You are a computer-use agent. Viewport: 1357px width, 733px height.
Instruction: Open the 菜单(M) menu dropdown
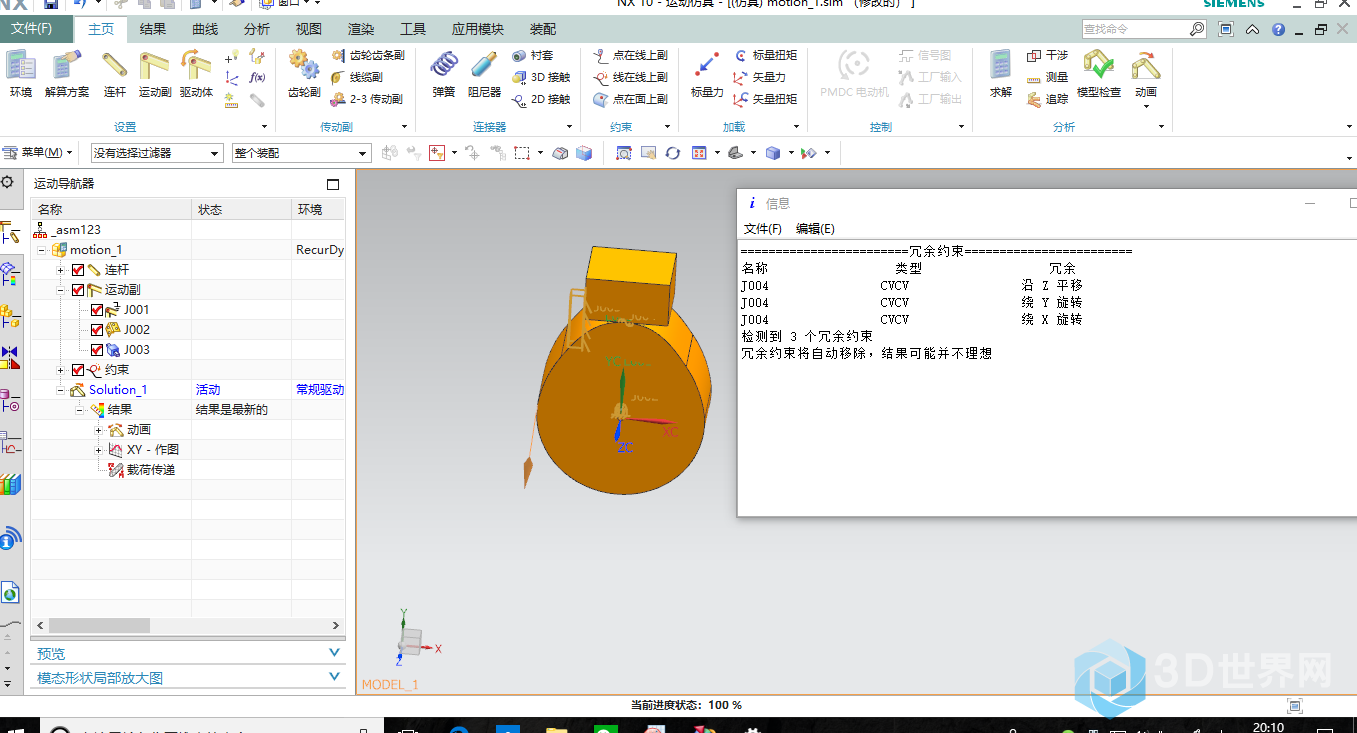coord(38,153)
